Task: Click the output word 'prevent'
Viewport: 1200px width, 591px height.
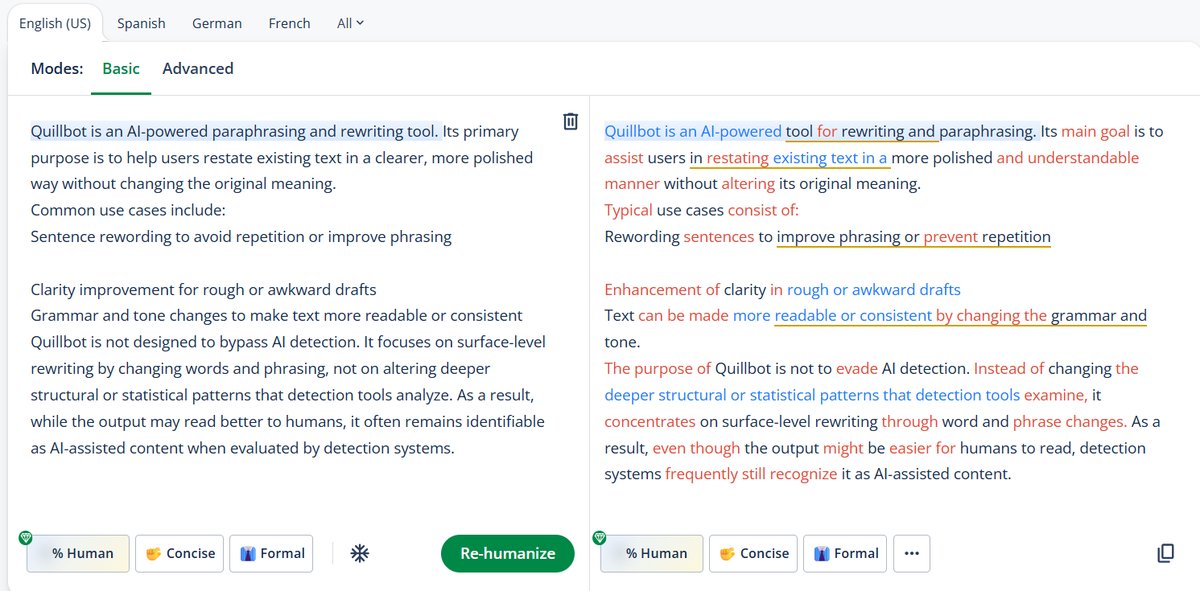Action: (x=951, y=237)
